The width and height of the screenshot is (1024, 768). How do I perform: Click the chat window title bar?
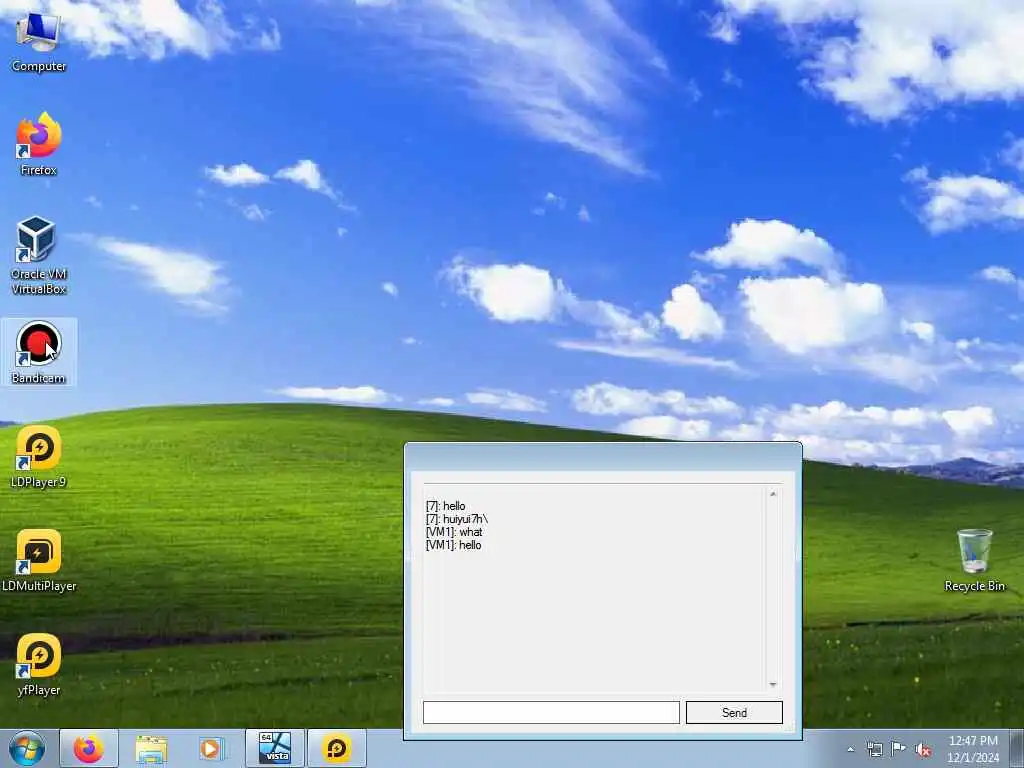603,457
